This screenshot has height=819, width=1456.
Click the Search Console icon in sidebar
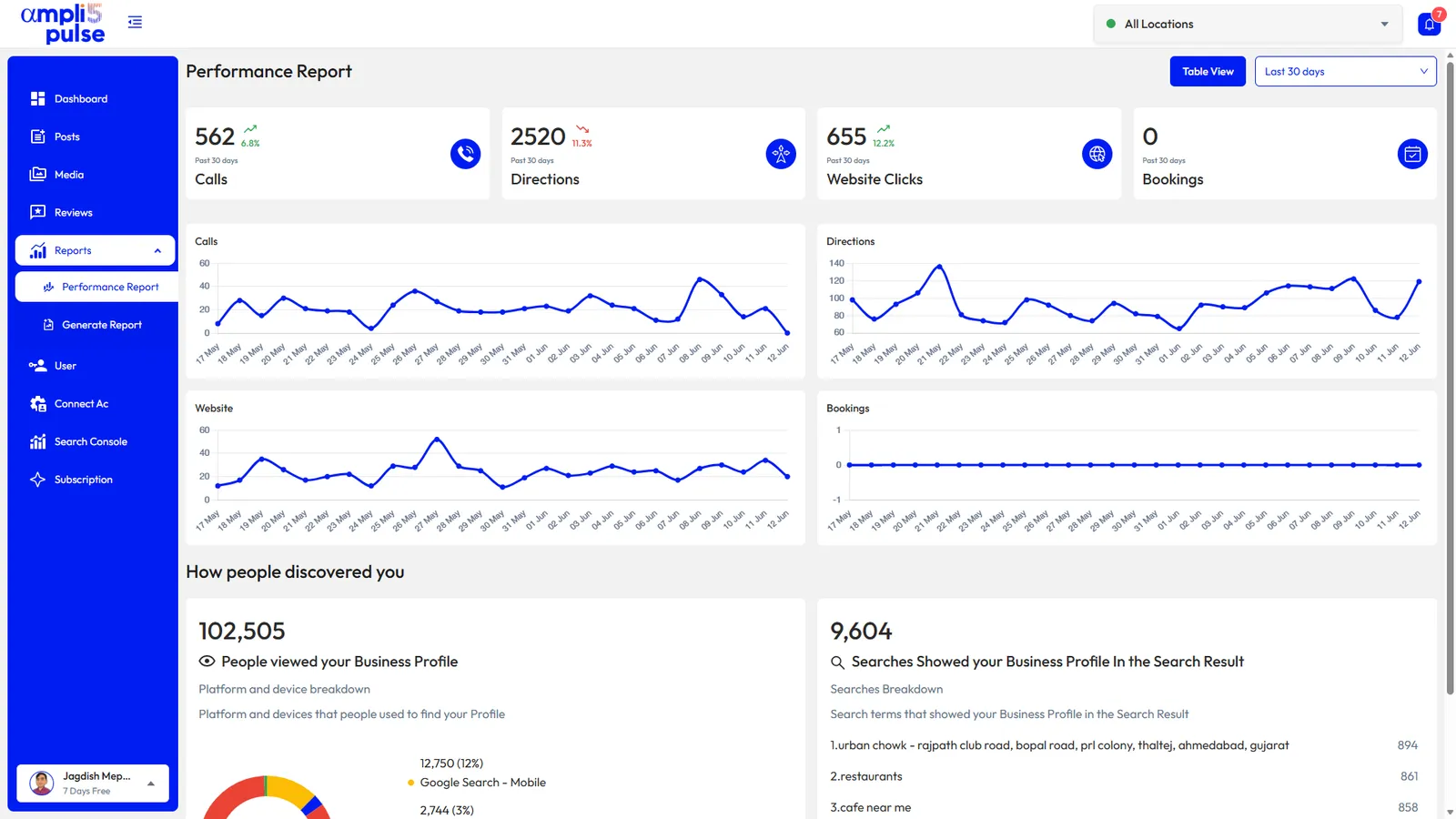point(37,441)
